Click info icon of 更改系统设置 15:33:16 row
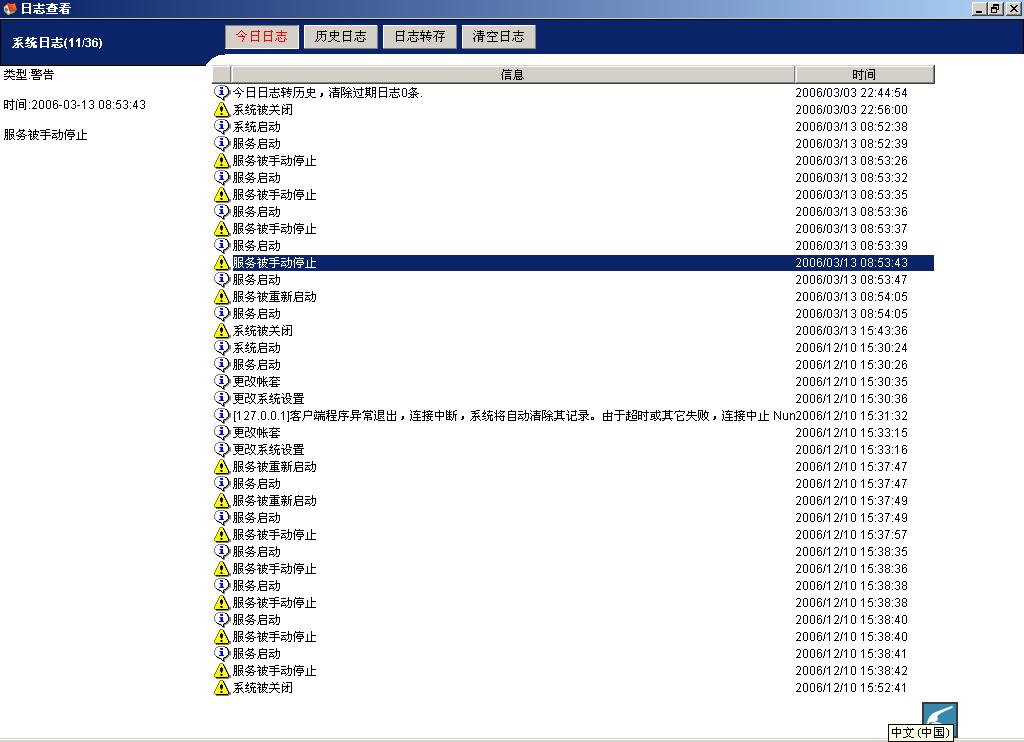Image resolution: width=1024 pixels, height=742 pixels. 222,449
